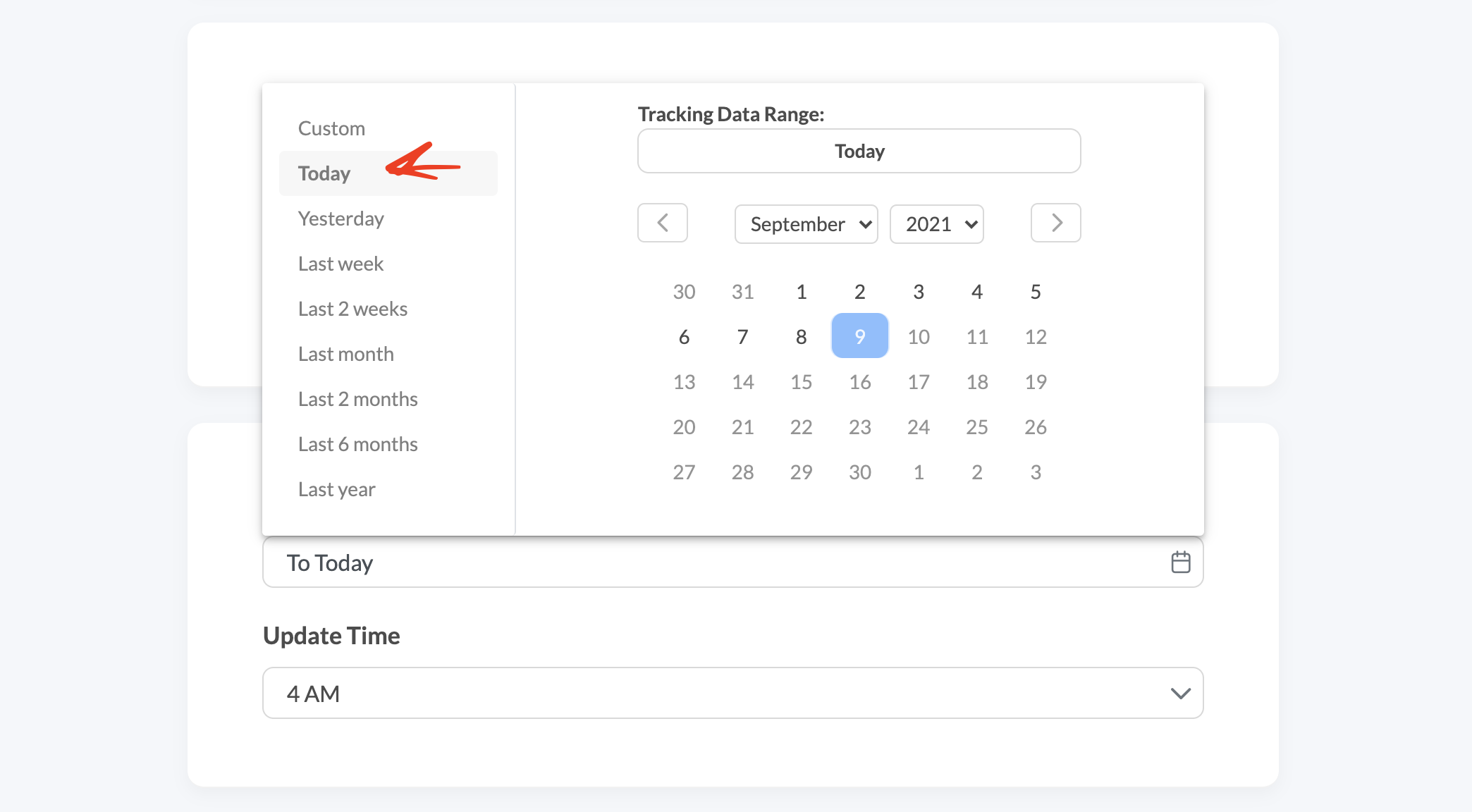Pick the Last month preset
1472x812 pixels.
(x=388, y=354)
